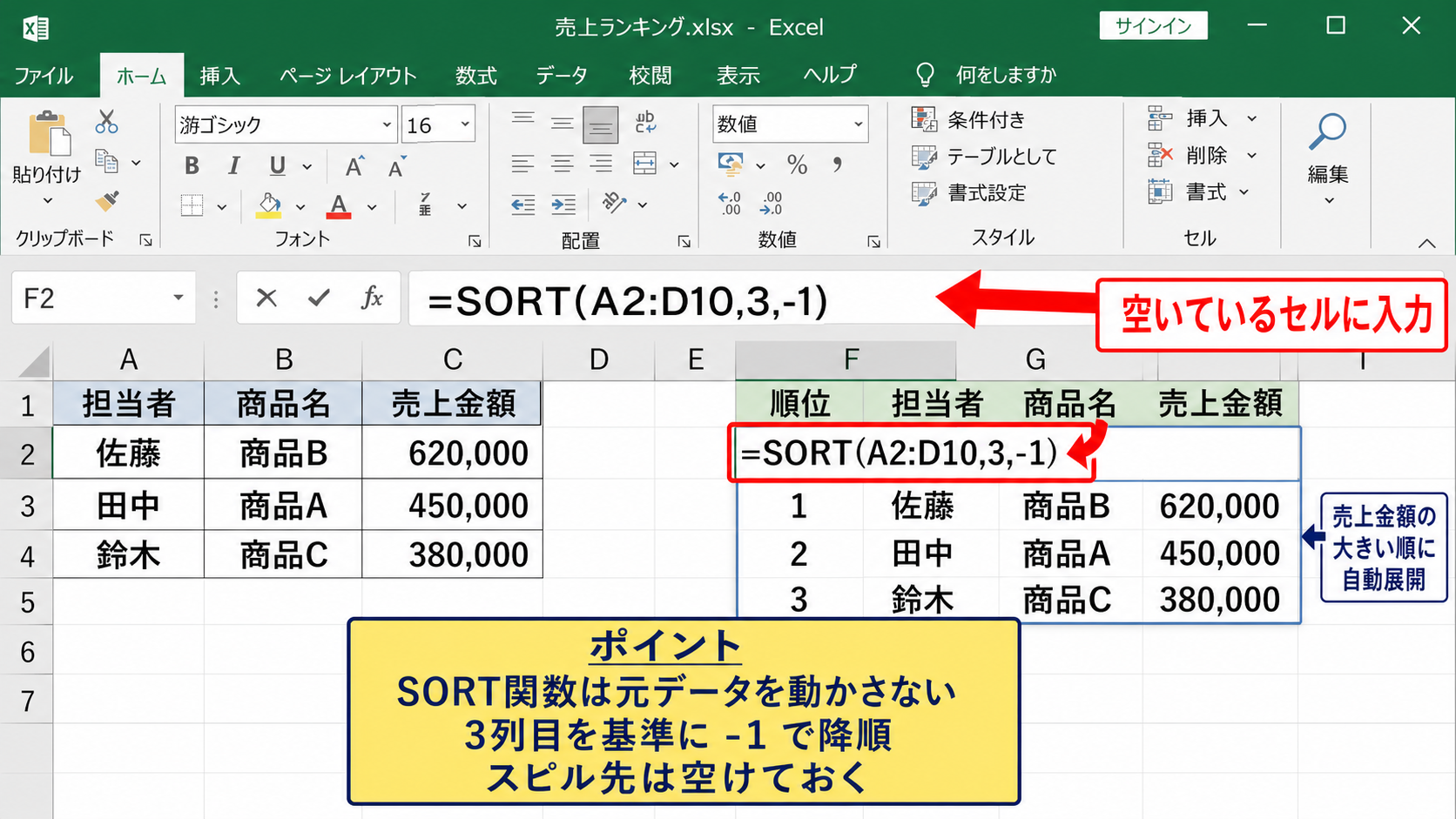Click the Paste (貼り付け) clipboard icon
The width and height of the screenshot is (1456, 819).
point(48,135)
